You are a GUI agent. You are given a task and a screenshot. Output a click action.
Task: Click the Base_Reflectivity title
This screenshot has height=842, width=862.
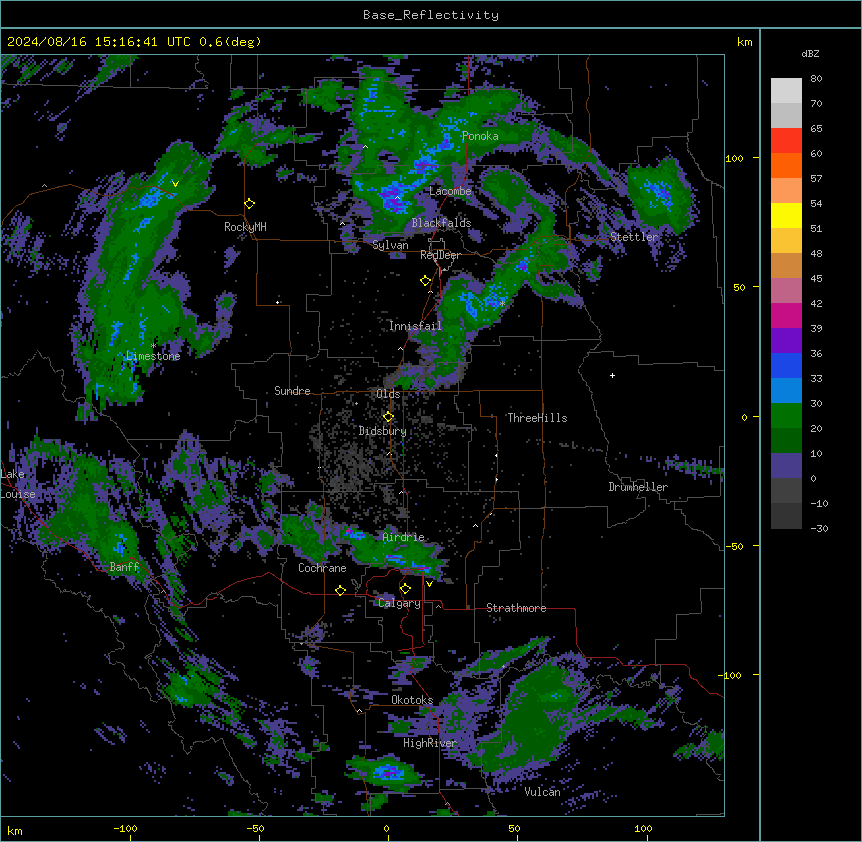pyautogui.click(x=431, y=15)
